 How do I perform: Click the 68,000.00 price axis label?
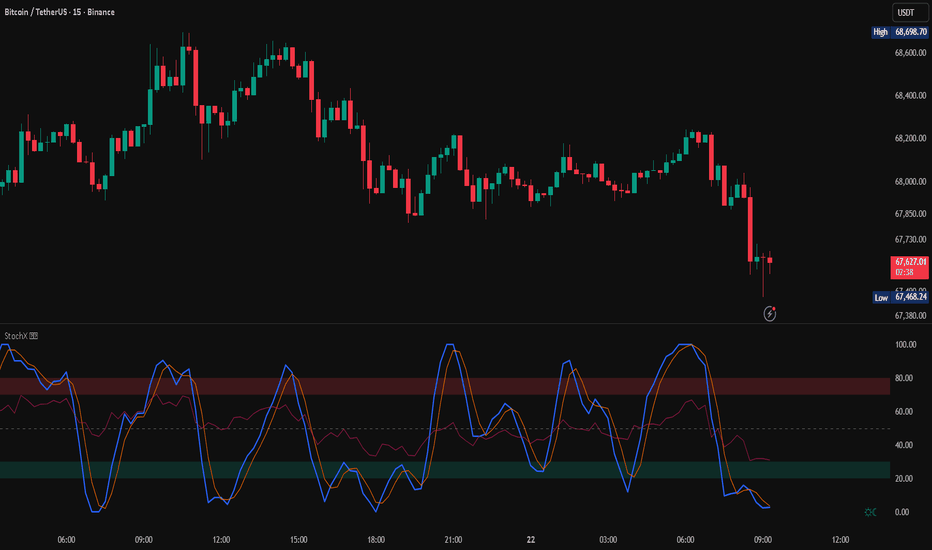click(x=911, y=181)
